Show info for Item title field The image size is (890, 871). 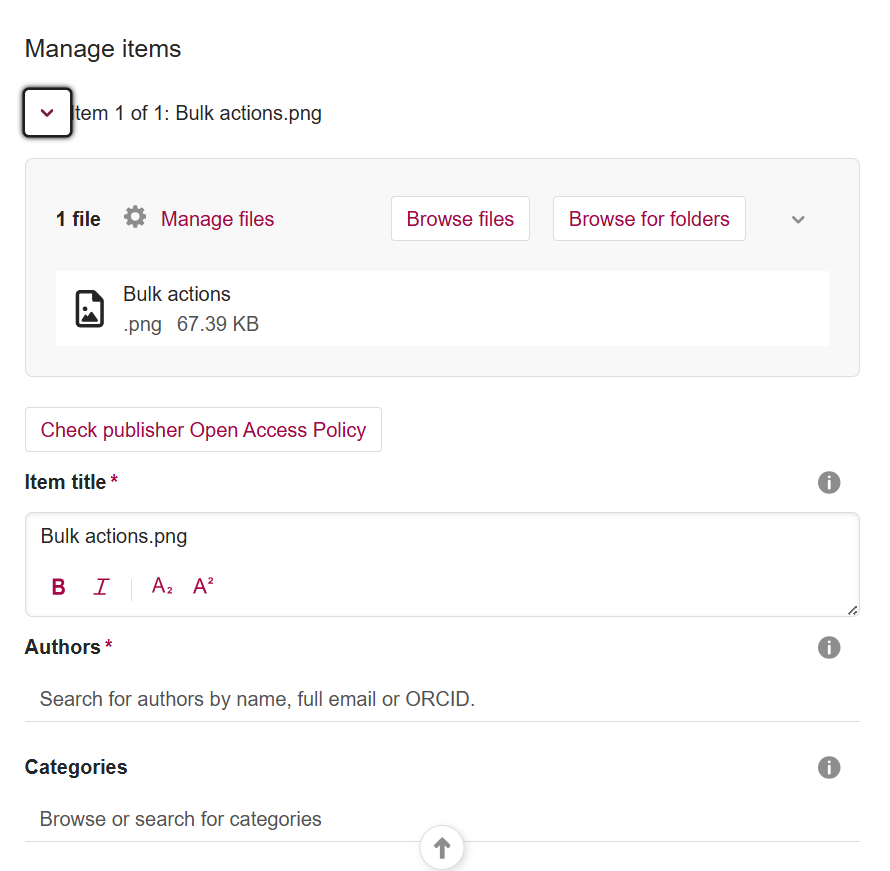[829, 483]
